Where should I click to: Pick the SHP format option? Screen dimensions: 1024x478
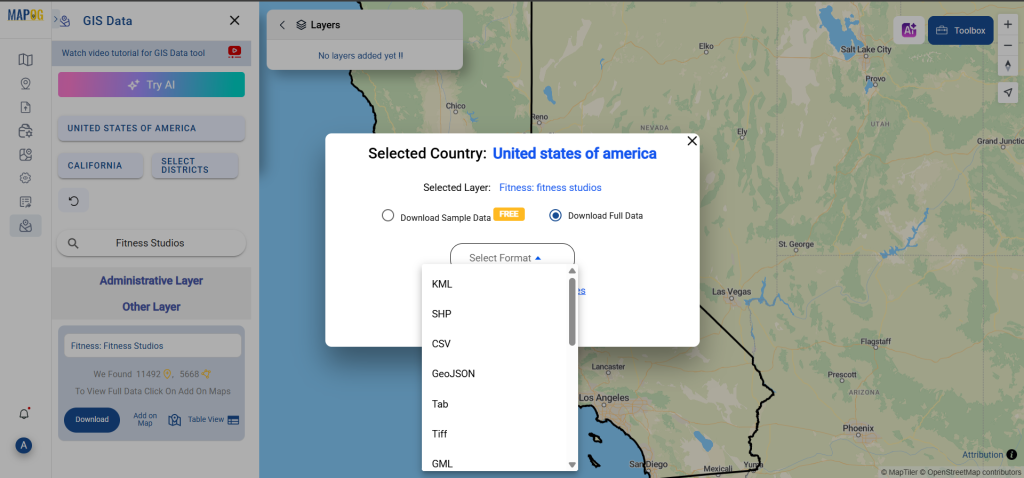[x=442, y=314]
